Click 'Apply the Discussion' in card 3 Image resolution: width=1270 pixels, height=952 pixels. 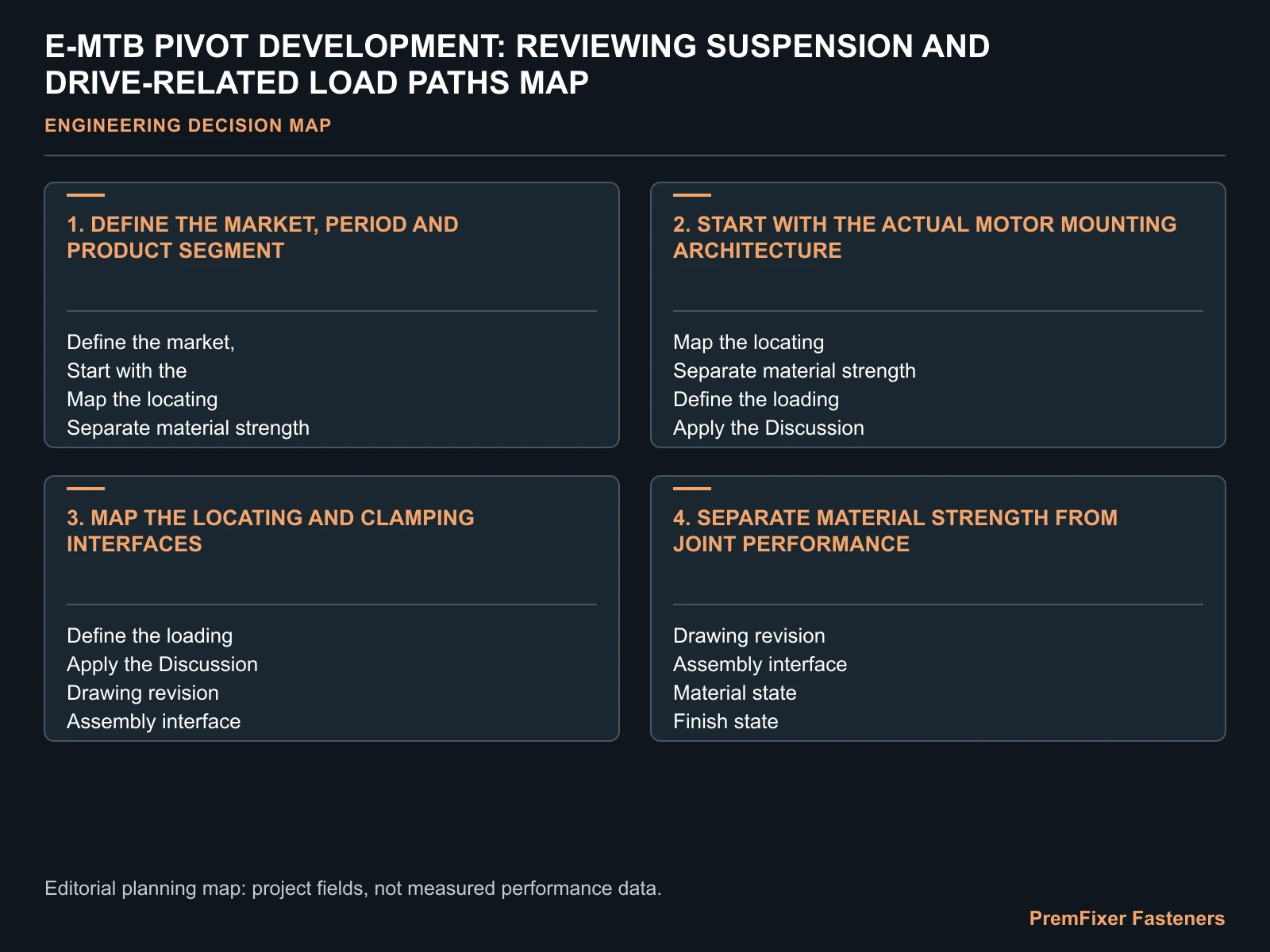(x=162, y=664)
